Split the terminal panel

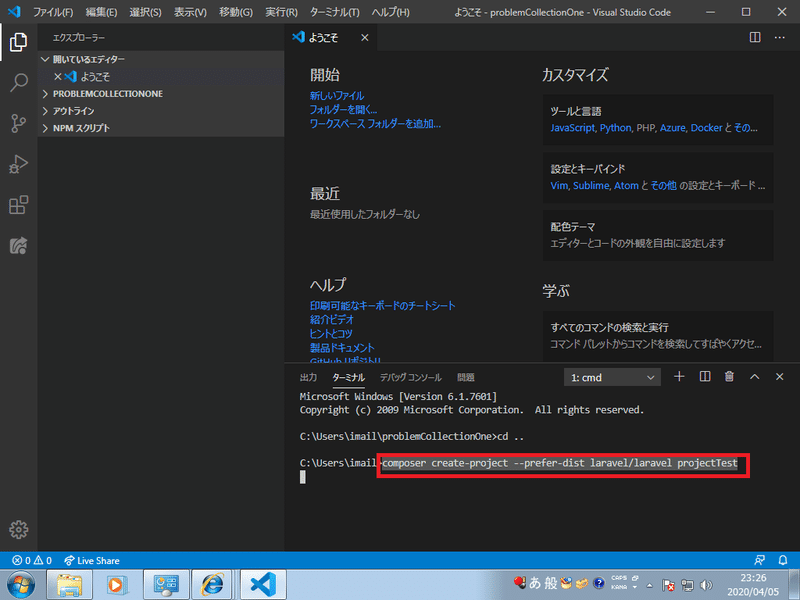click(x=705, y=377)
